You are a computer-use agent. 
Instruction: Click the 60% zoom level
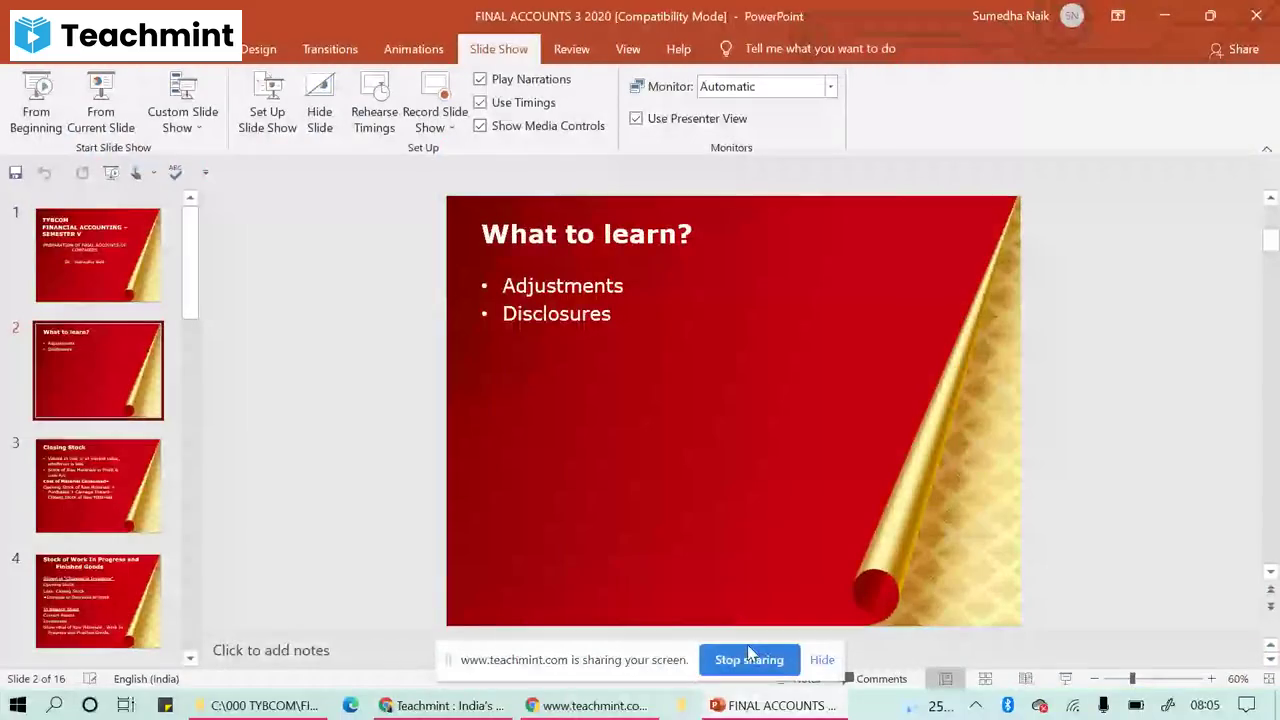click(x=1238, y=679)
